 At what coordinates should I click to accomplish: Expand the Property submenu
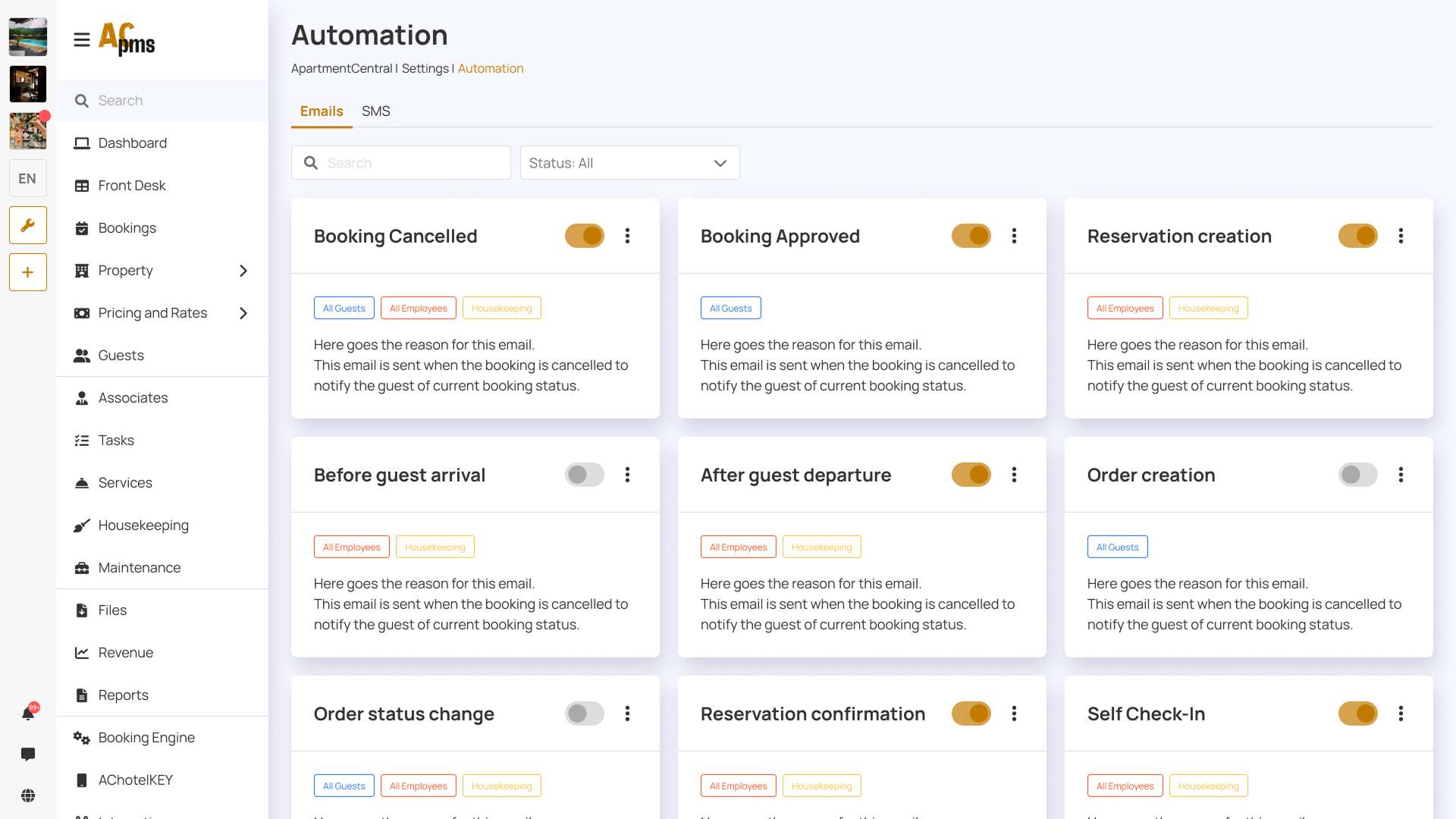click(x=243, y=271)
